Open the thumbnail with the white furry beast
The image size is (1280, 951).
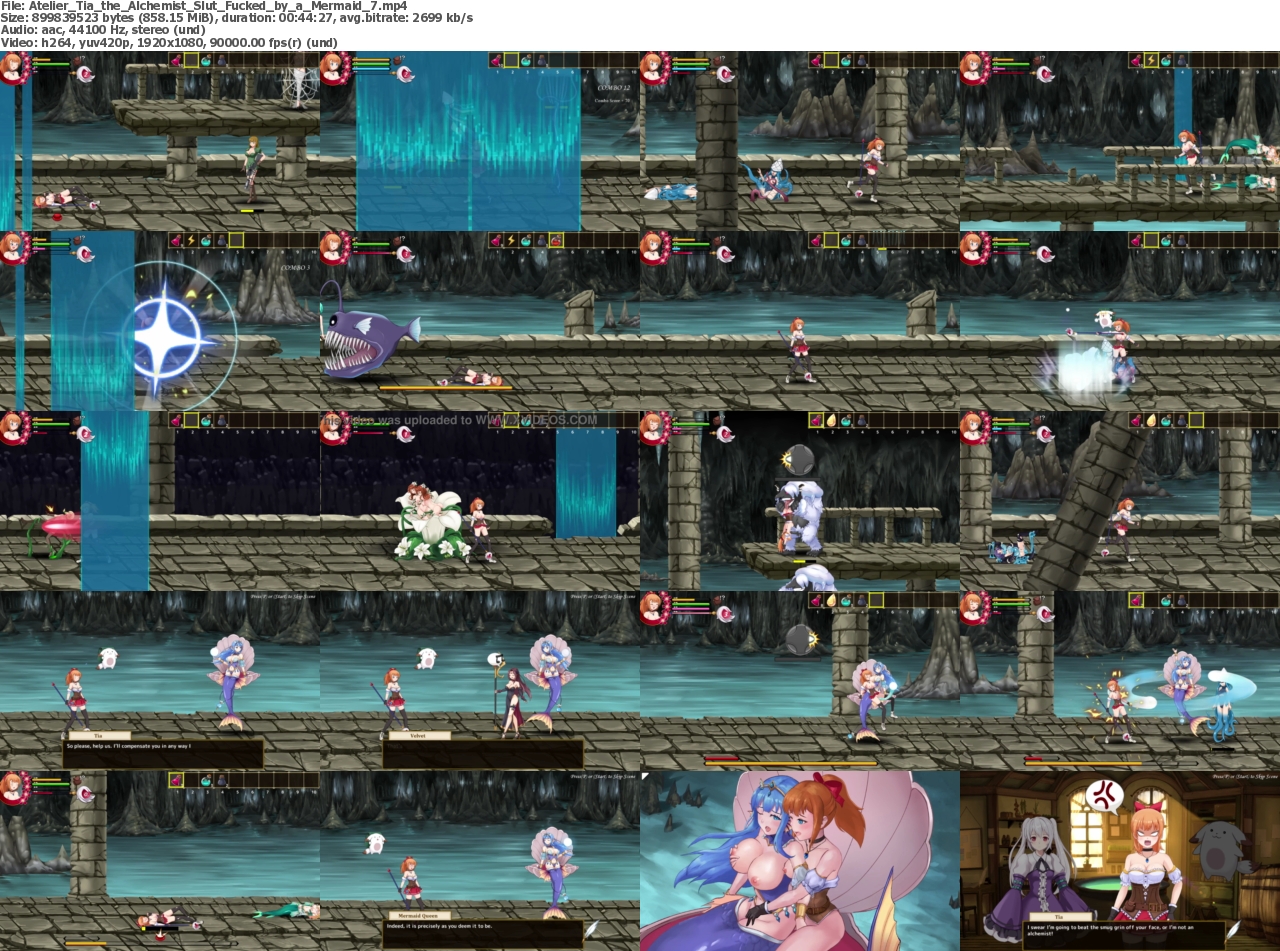point(800,501)
